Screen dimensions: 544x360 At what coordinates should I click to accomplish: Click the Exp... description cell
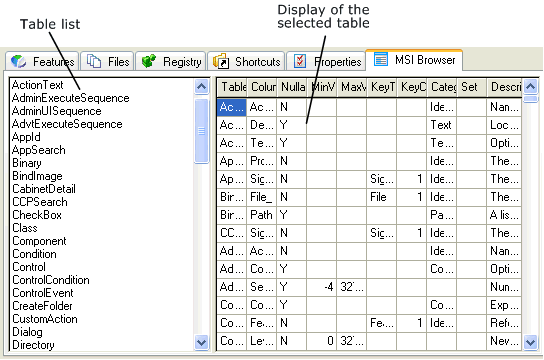(x=504, y=305)
